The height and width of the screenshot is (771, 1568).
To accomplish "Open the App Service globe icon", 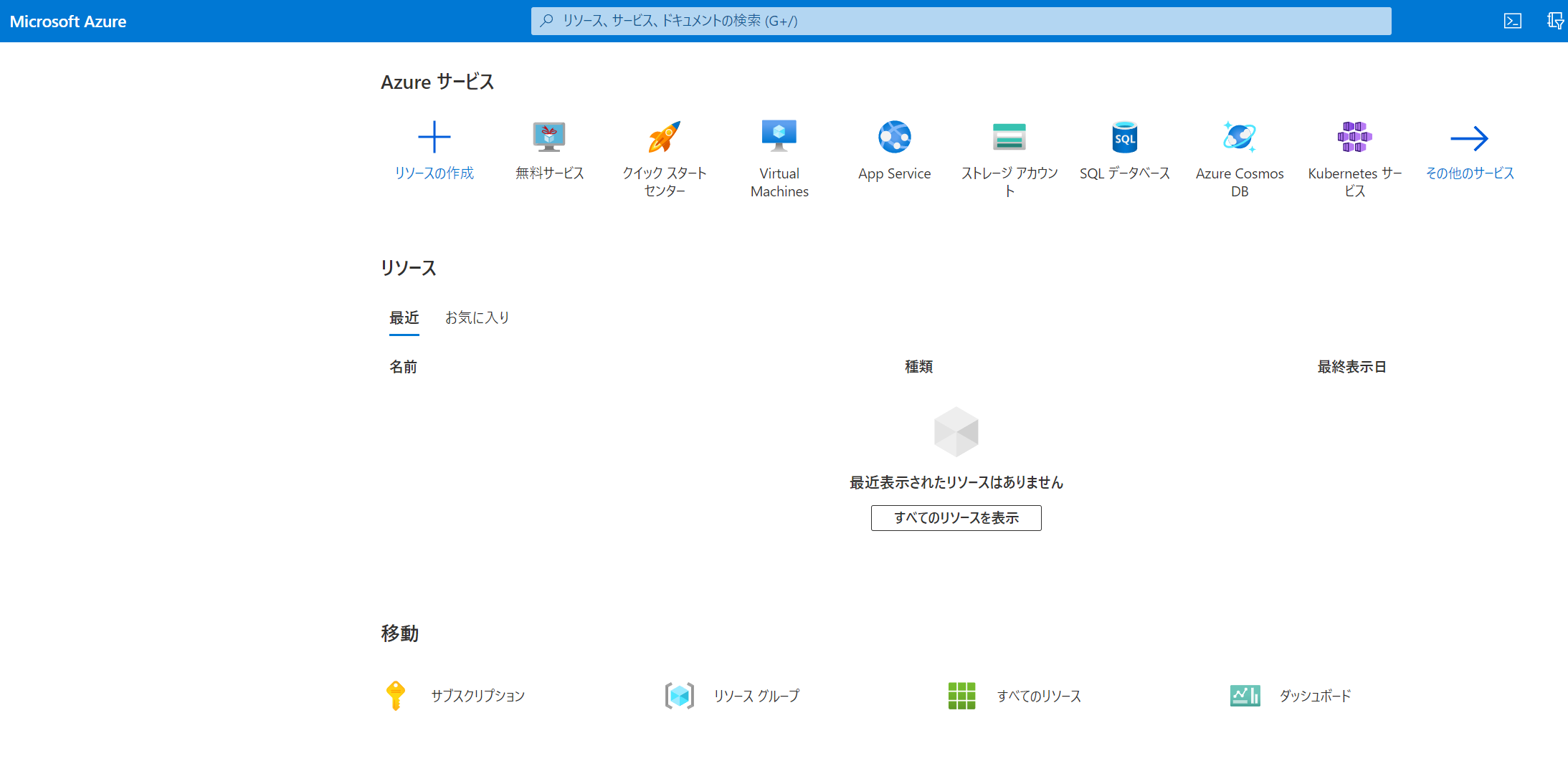I will tap(895, 137).
